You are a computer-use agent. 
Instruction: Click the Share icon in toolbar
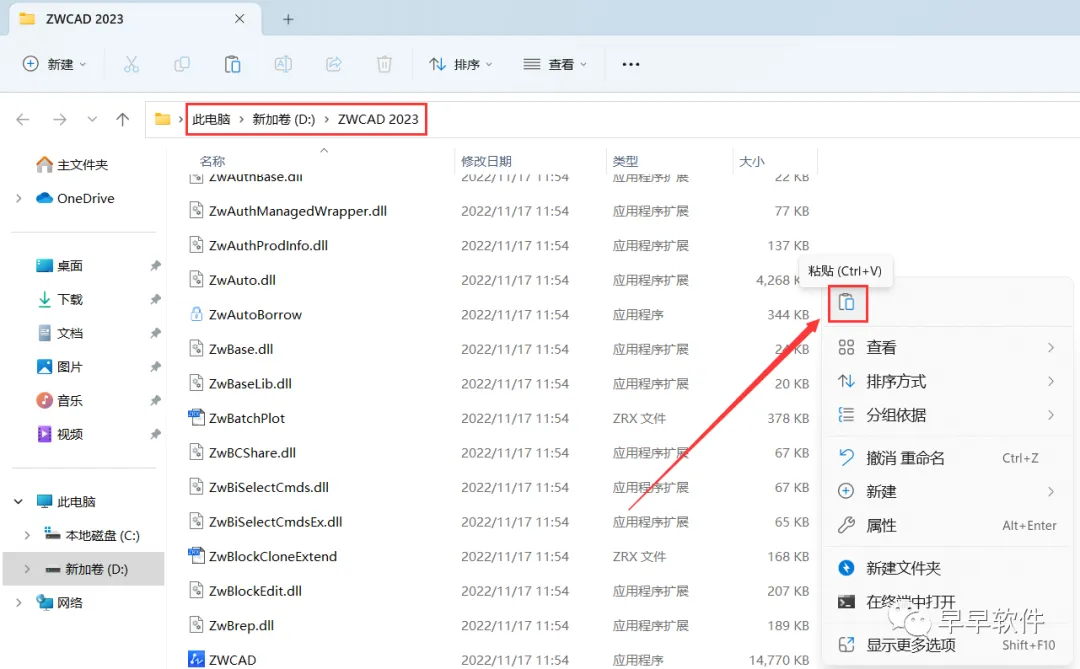[x=334, y=64]
